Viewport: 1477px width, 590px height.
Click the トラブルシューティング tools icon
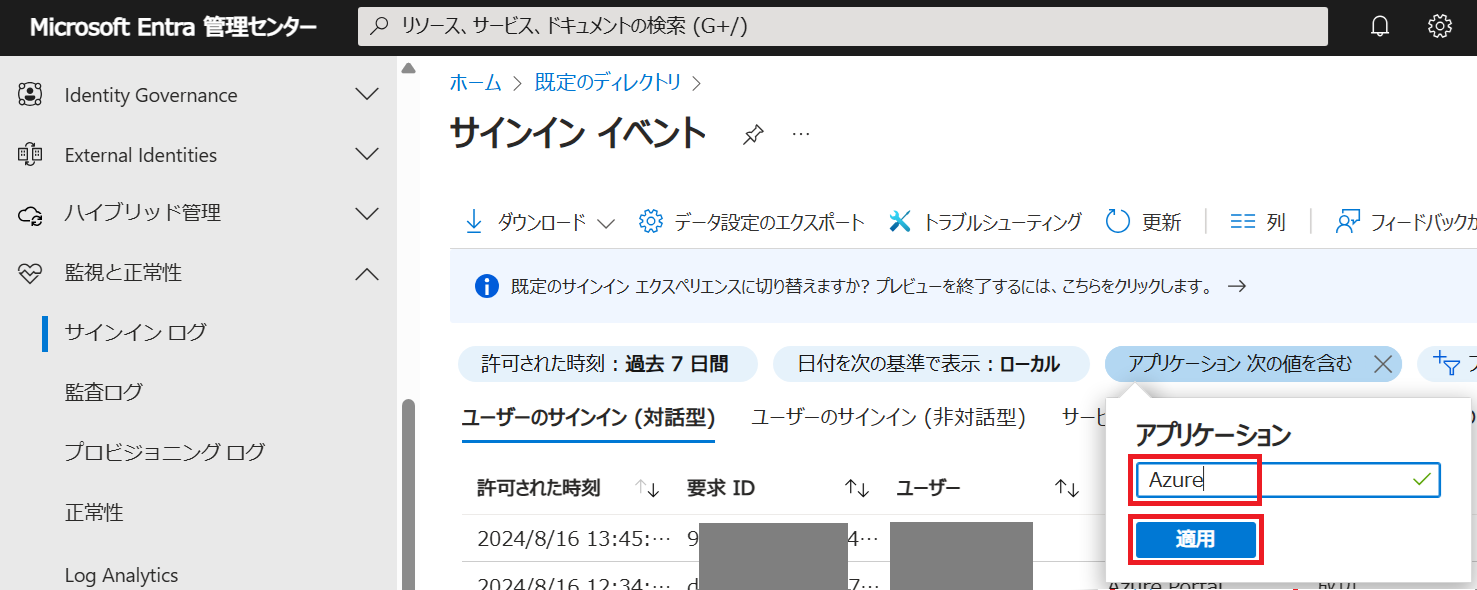tap(900, 222)
